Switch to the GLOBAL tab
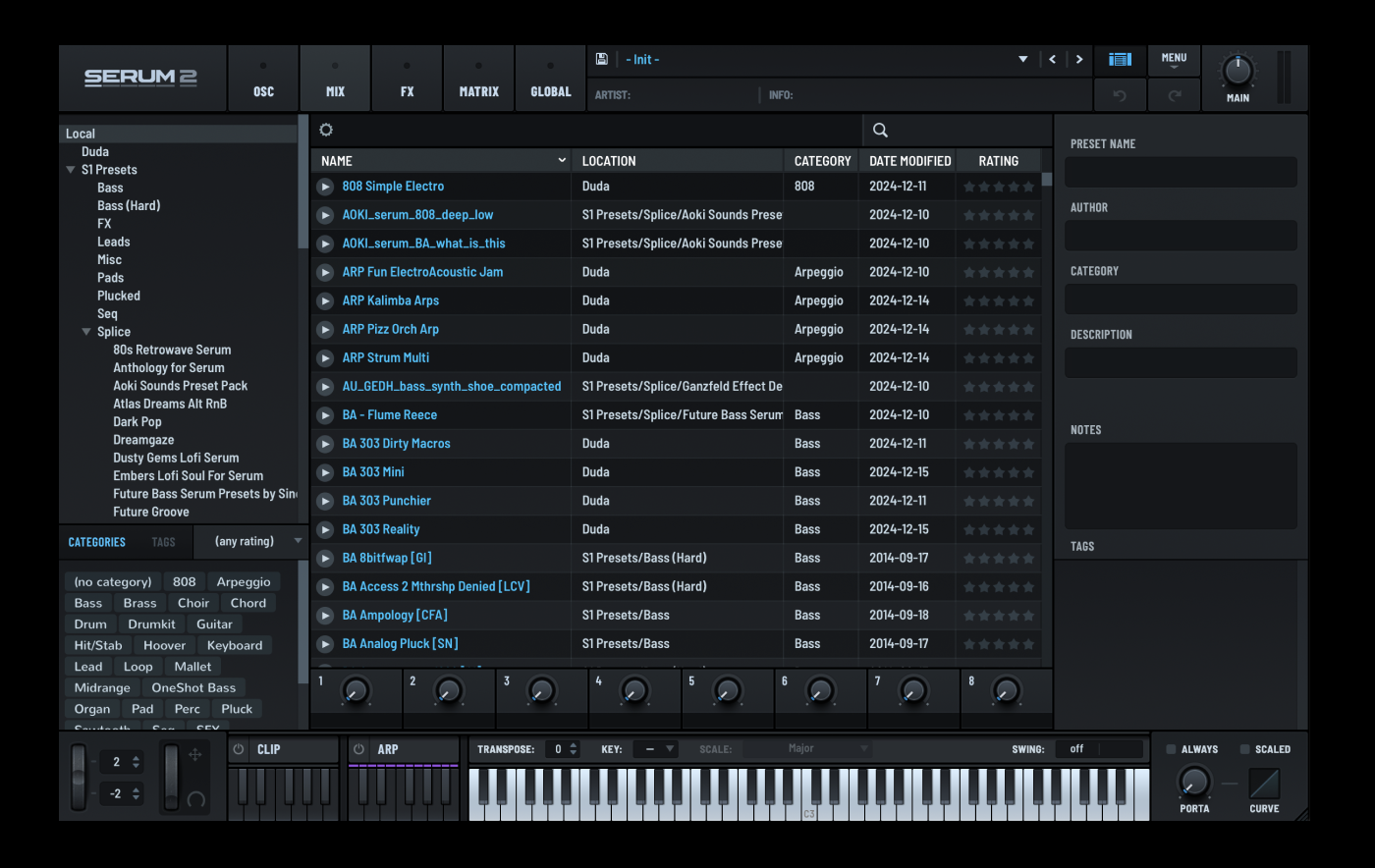The width and height of the screenshot is (1375, 868). (550, 79)
